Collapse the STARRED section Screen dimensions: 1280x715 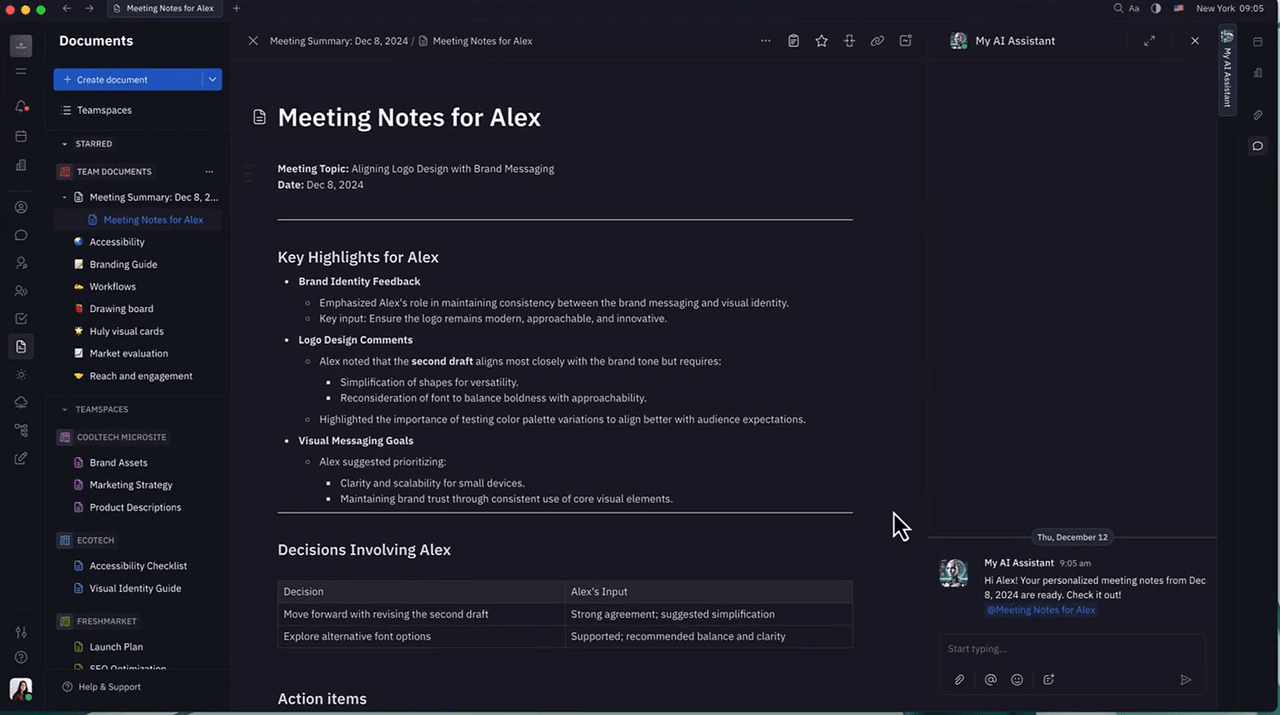[x=65, y=144]
